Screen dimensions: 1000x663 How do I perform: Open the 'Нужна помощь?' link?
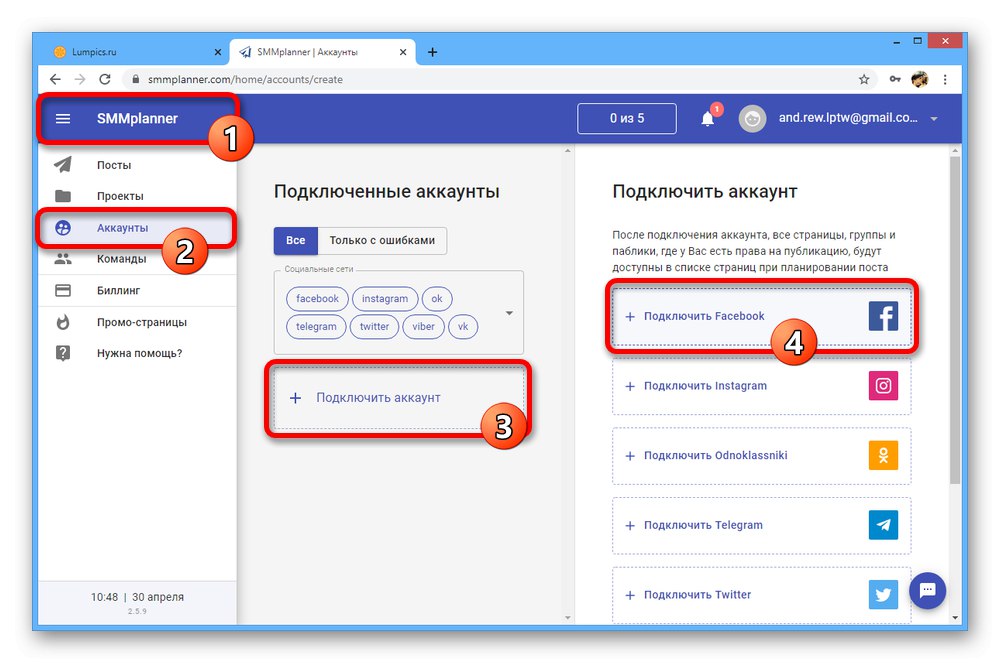(x=137, y=353)
